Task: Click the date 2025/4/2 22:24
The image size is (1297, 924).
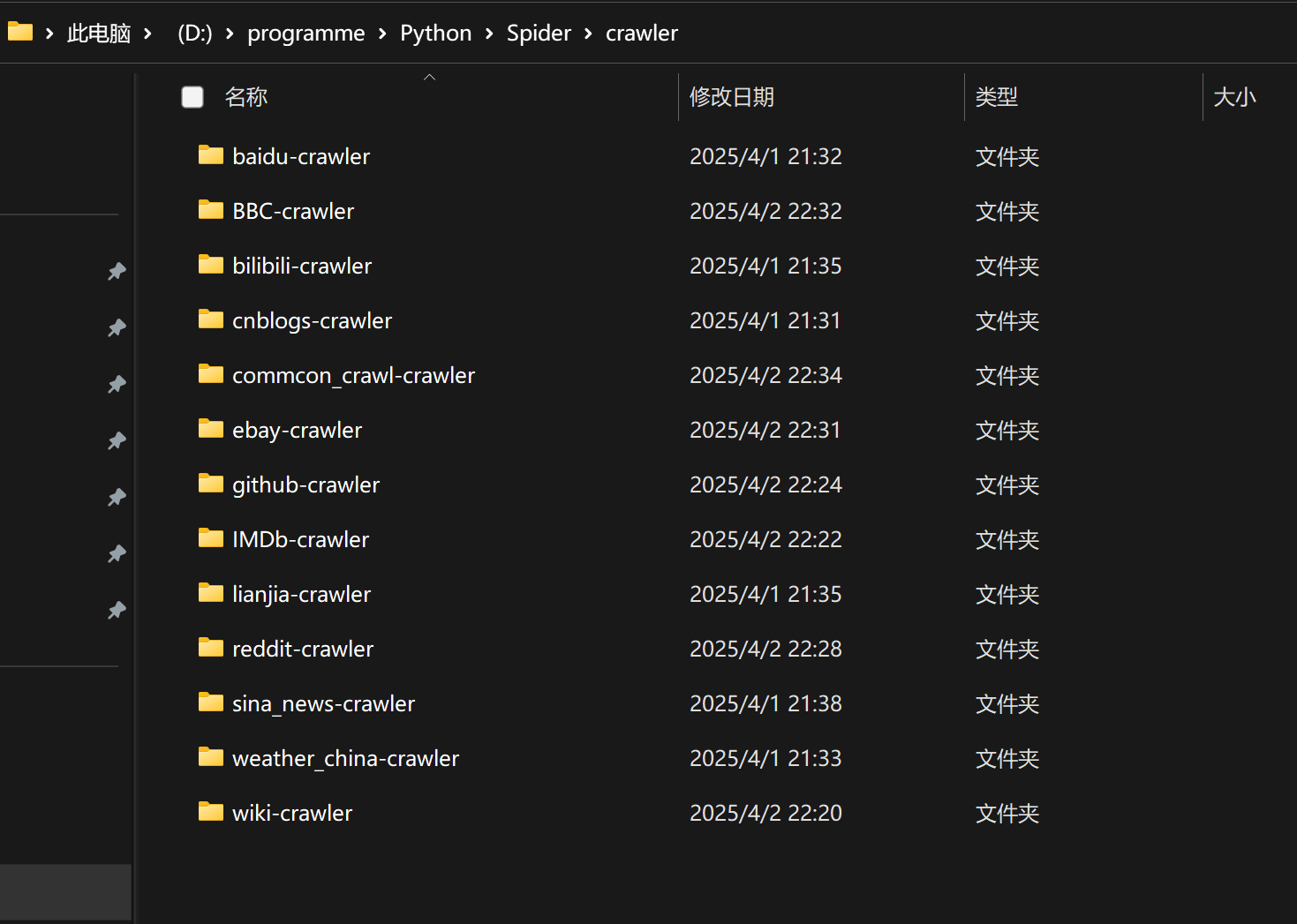Action: [765, 485]
